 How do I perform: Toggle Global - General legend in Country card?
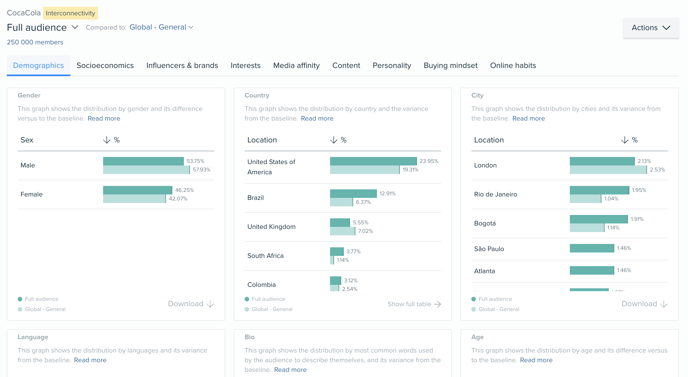point(269,309)
